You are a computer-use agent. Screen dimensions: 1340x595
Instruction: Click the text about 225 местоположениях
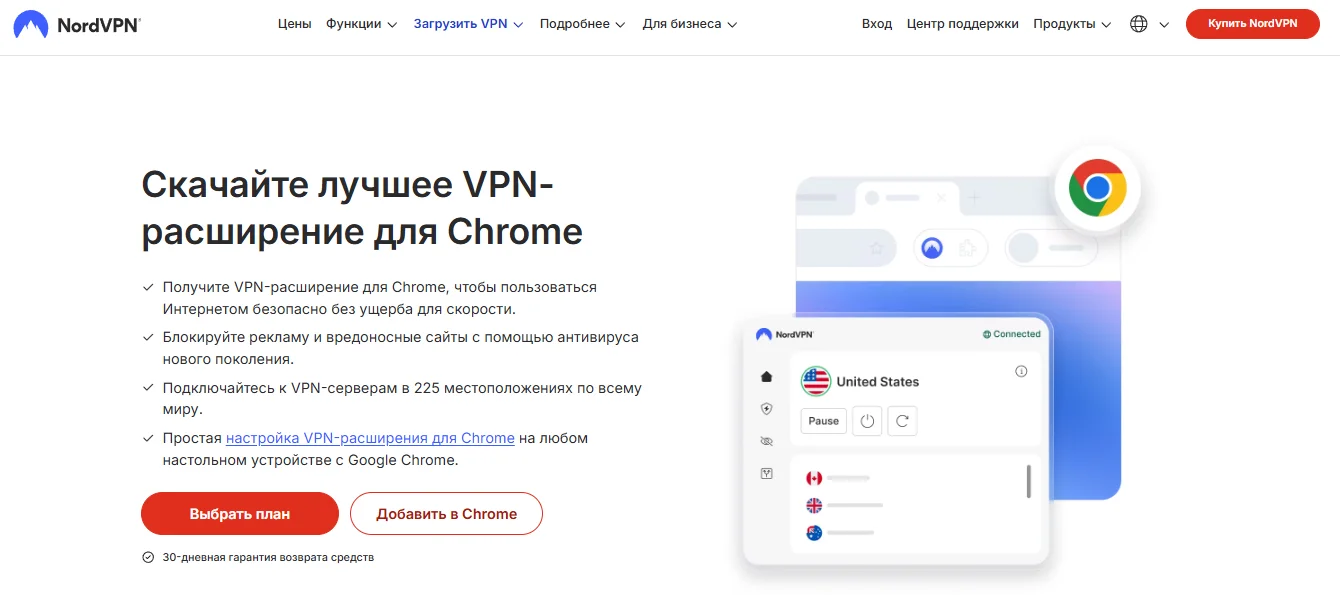coord(402,398)
